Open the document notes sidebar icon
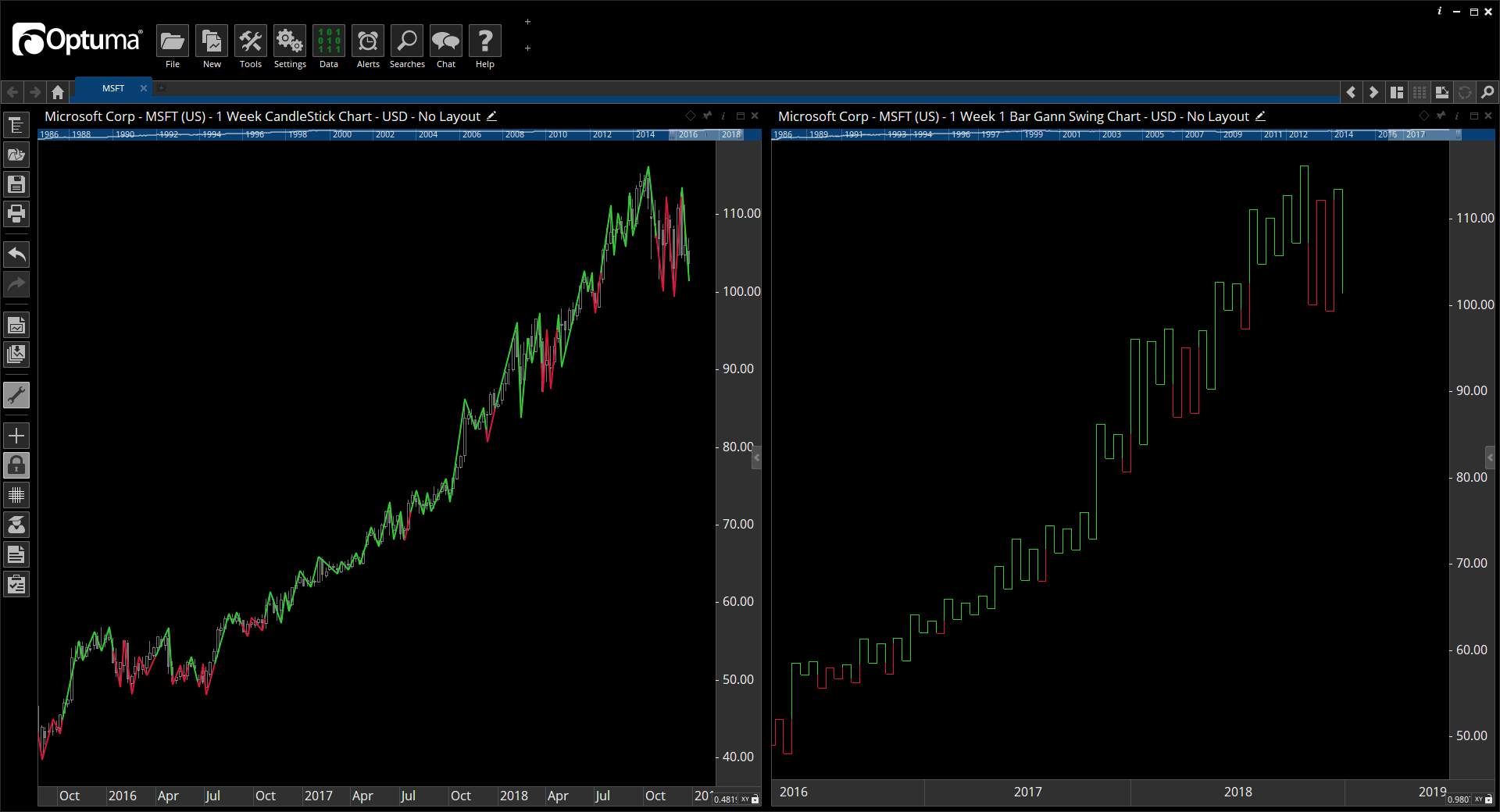 pyautogui.click(x=16, y=554)
